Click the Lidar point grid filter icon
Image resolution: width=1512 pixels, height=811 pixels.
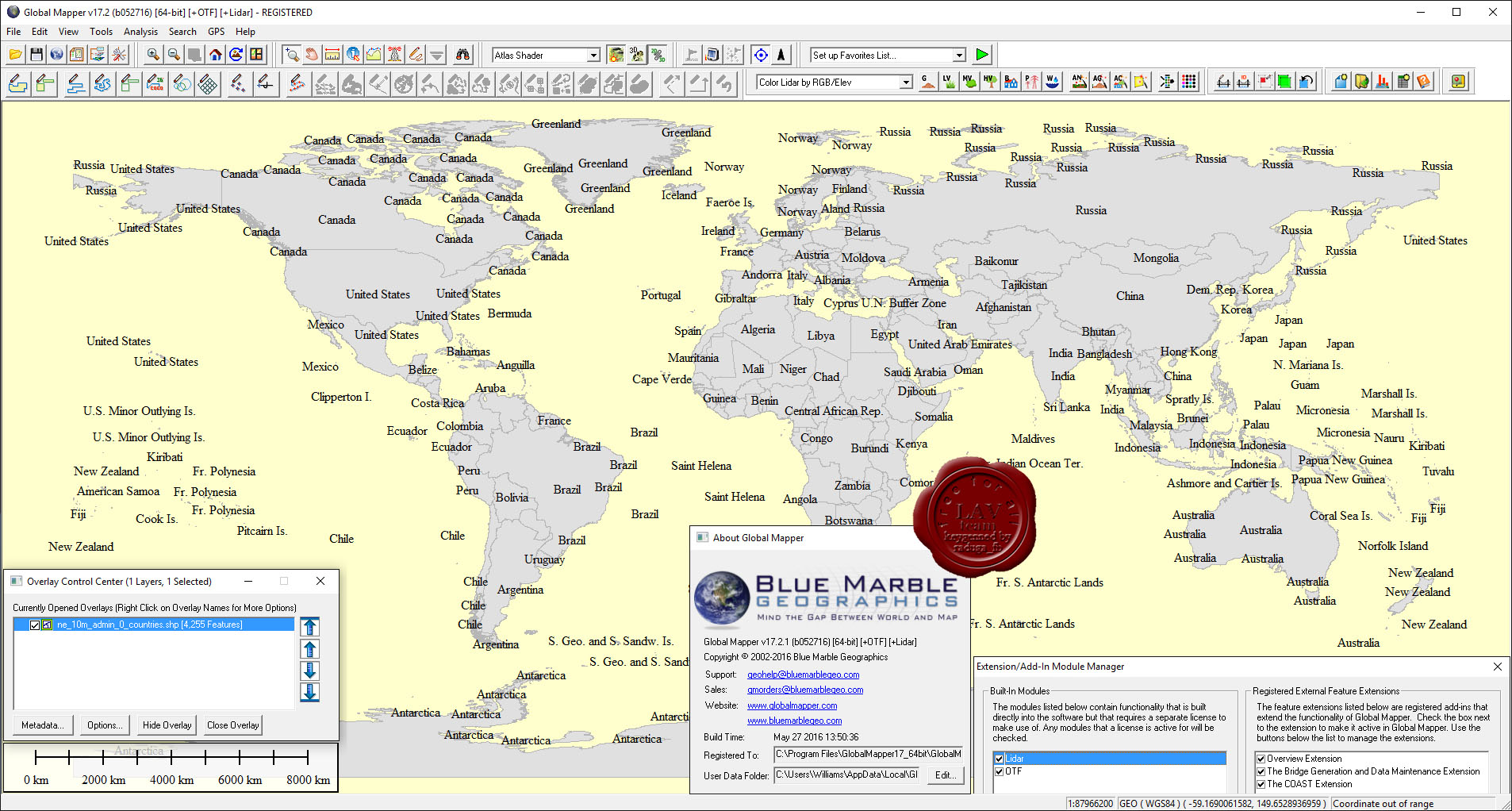1188,82
